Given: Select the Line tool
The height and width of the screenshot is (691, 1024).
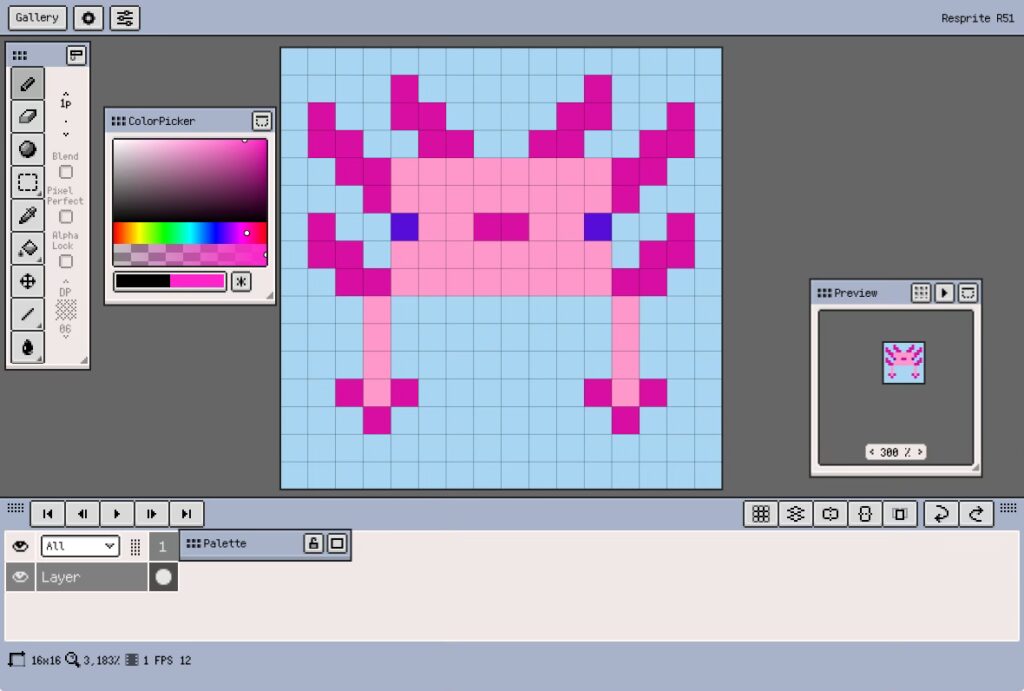Looking at the screenshot, I should [27, 314].
